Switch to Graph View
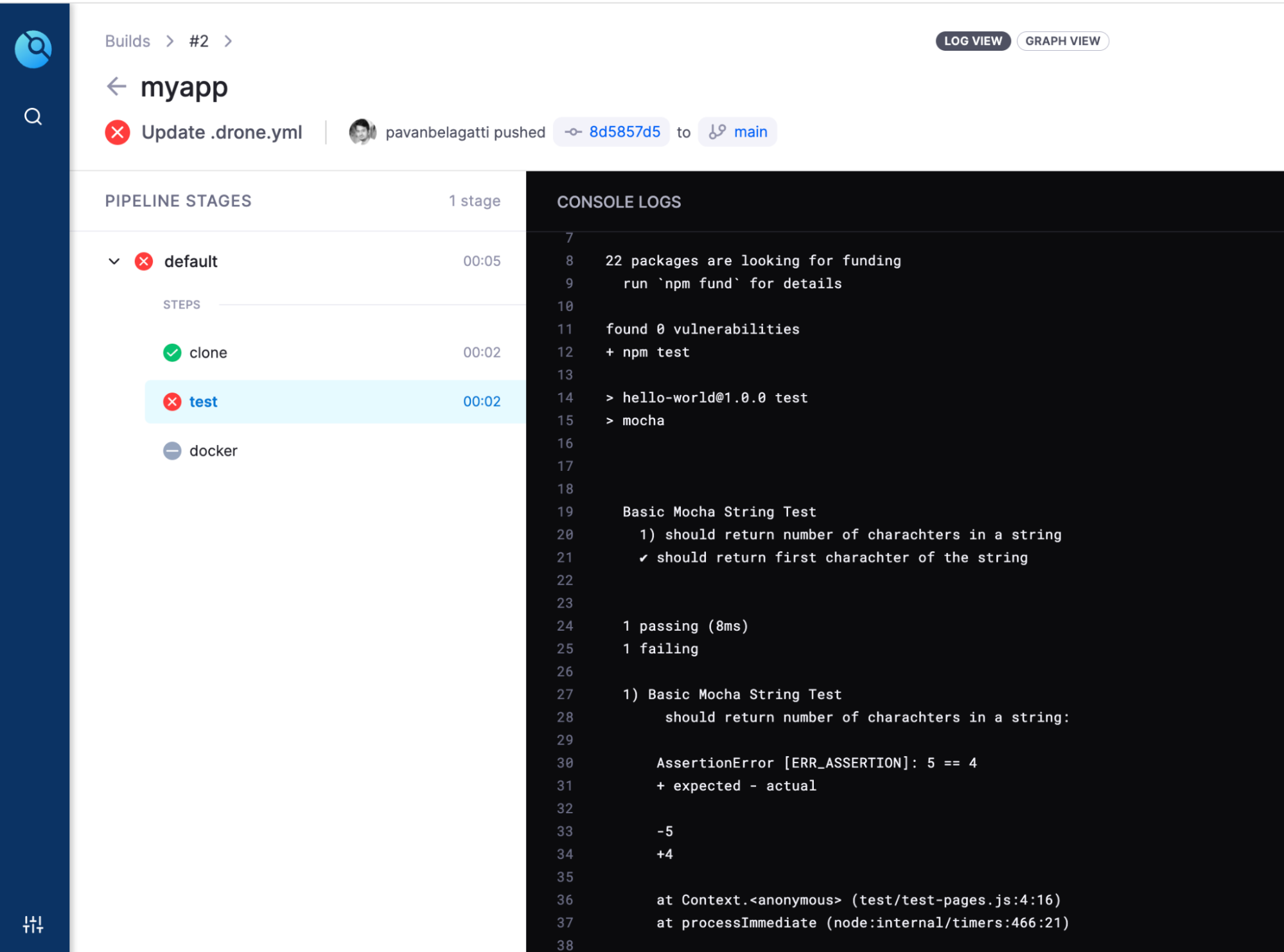Image resolution: width=1284 pixels, height=952 pixels. 1062,41
